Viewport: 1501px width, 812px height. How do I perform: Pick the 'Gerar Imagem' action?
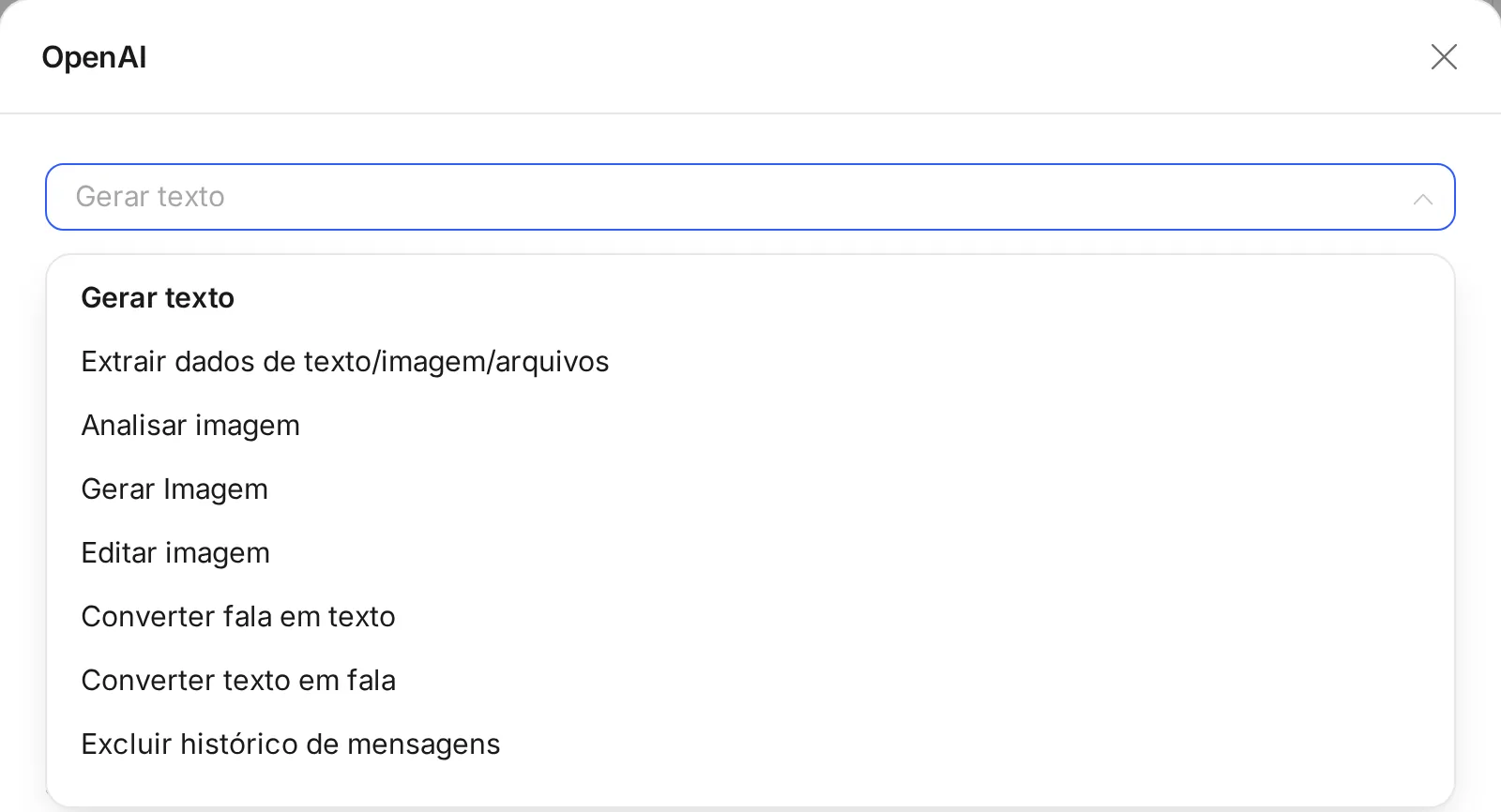click(750, 489)
